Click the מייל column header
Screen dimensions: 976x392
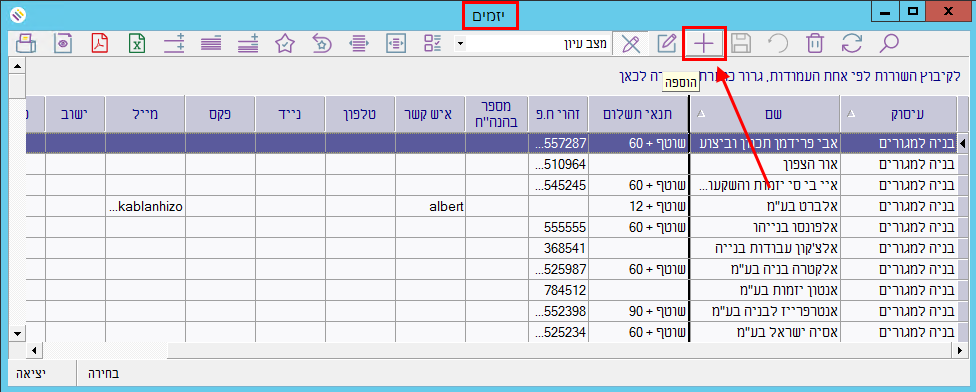coord(146,114)
